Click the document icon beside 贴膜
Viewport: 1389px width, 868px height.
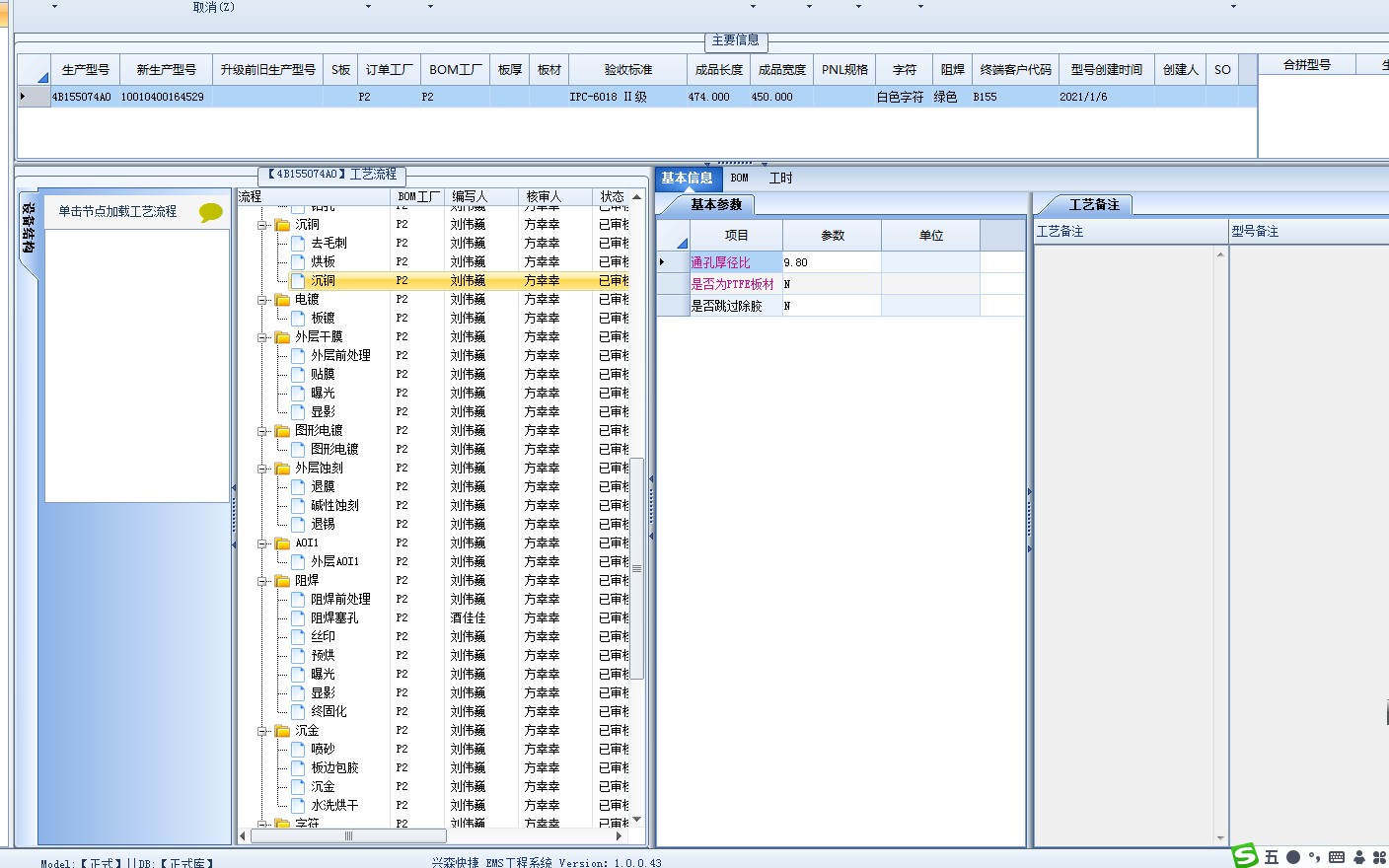pos(299,374)
